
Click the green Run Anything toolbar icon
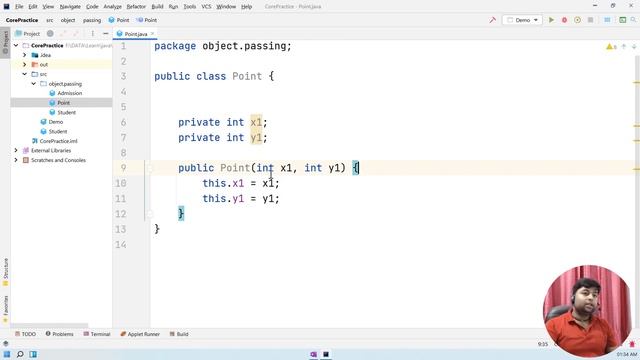pyautogui.click(x=623, y=20)
